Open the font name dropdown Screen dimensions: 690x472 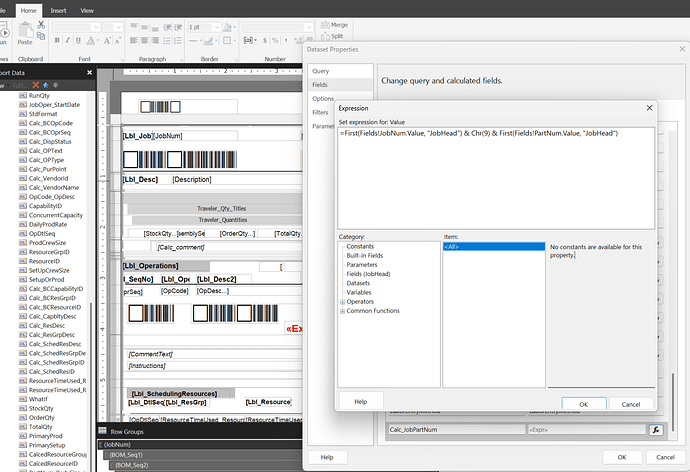pos(95,27)
